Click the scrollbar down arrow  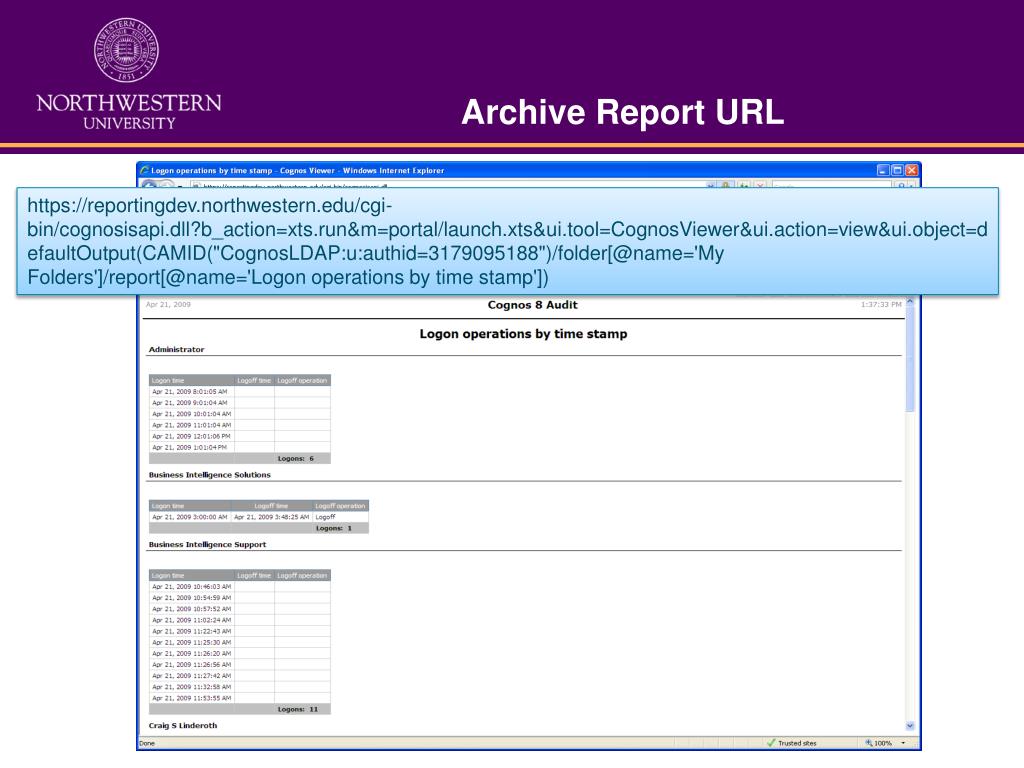click(x=910, y=726)
